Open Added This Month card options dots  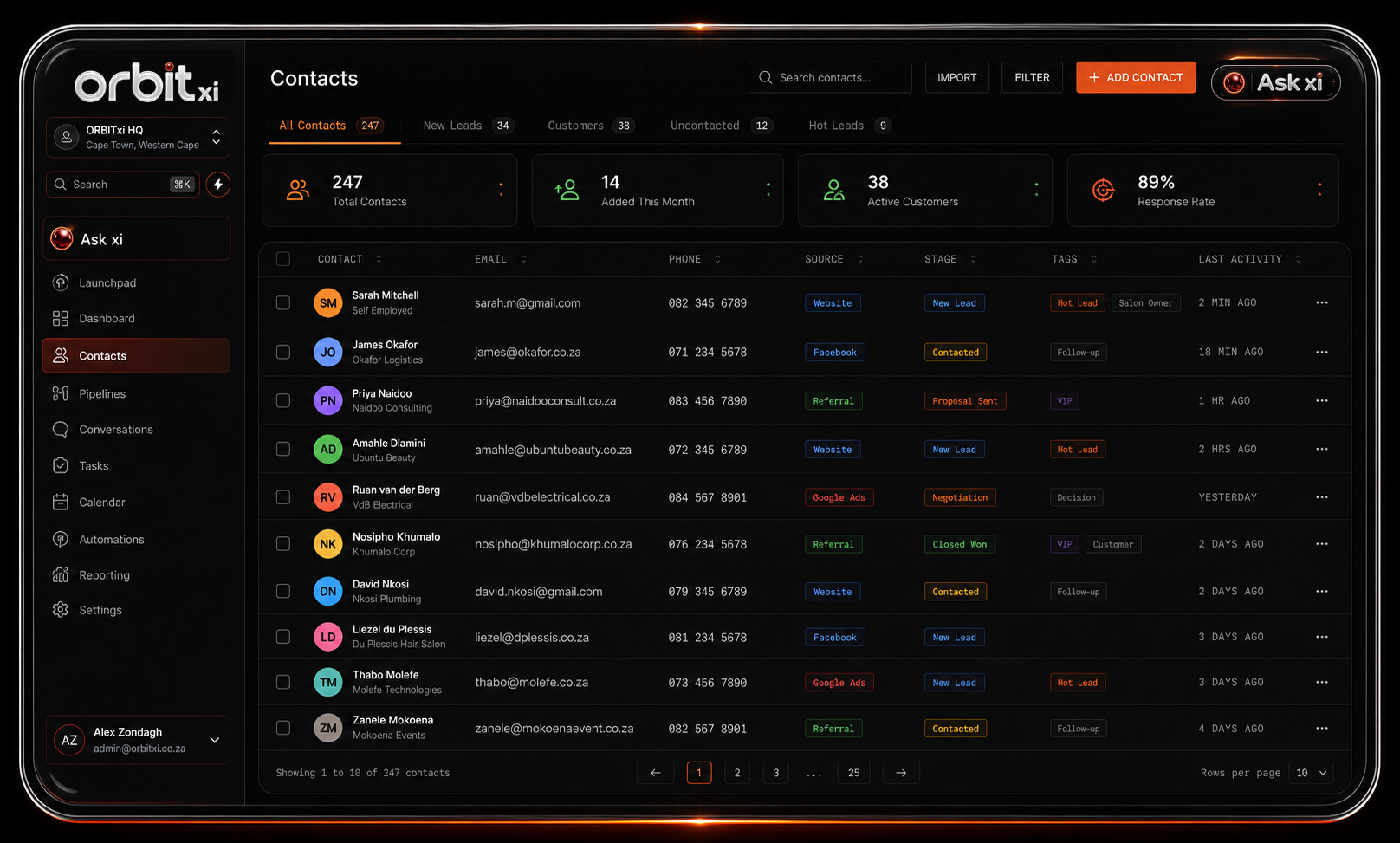click(768, 189)
